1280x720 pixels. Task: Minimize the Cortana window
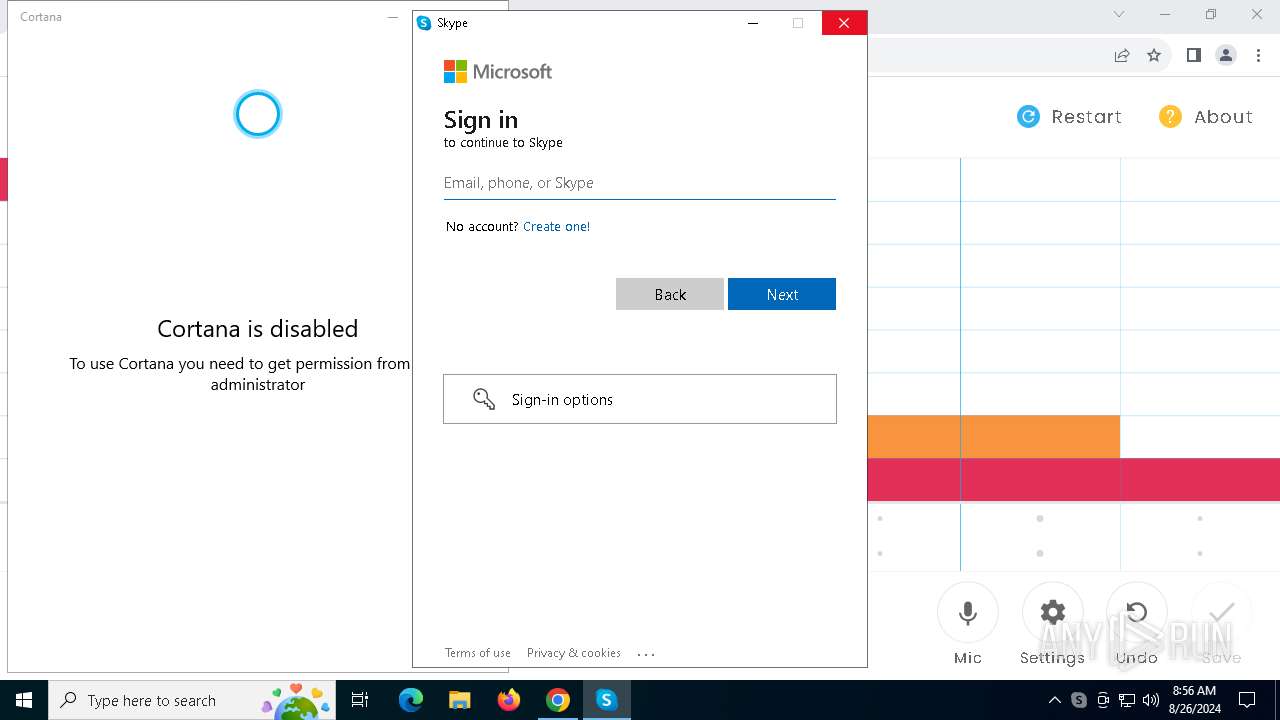pos(392,17)
